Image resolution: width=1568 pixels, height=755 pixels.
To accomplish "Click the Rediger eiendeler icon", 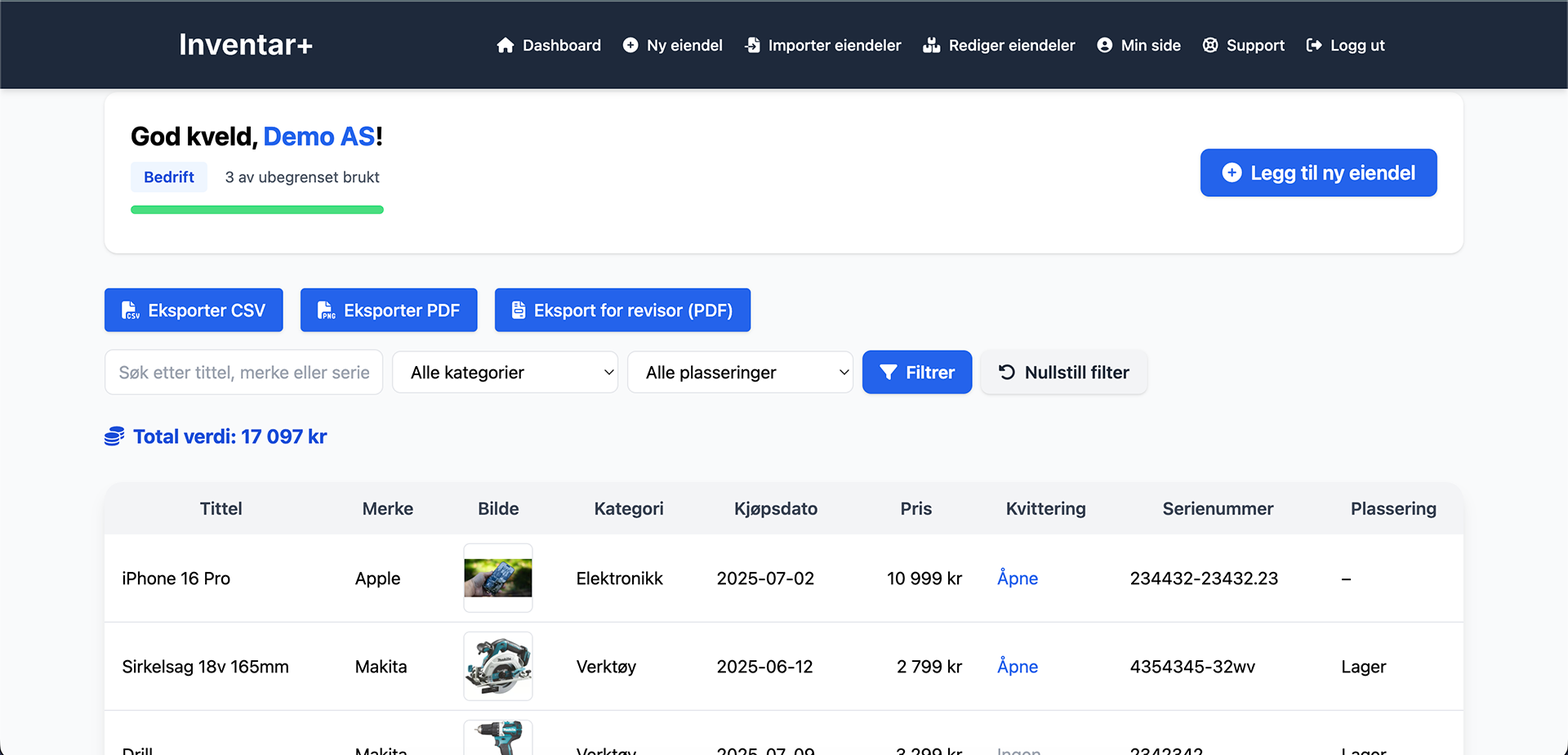I will [x=931, y=46].
